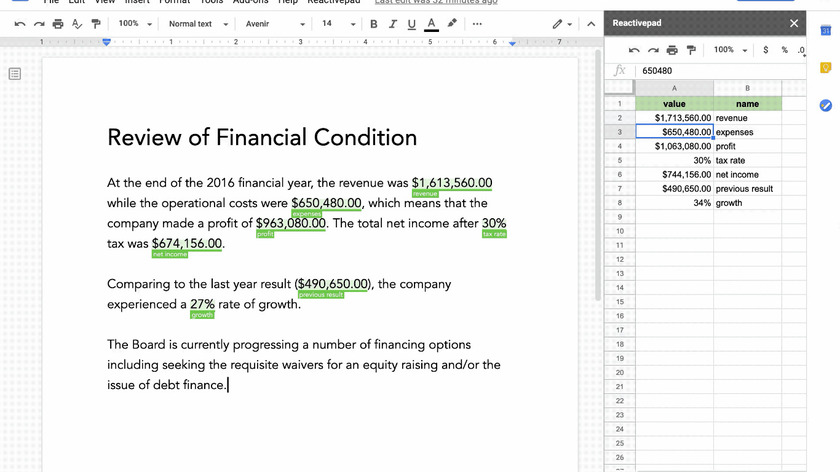The height and width of the screenshot is (472, 840).
Task: Open the highlight color picker
Action: point(452,24)
